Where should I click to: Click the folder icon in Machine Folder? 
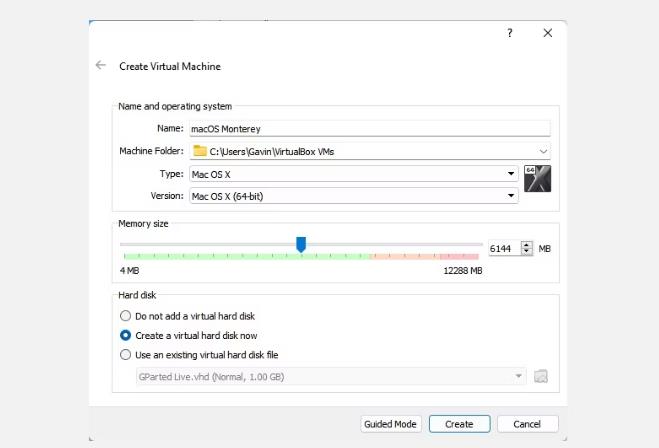(x=200, y=151)
